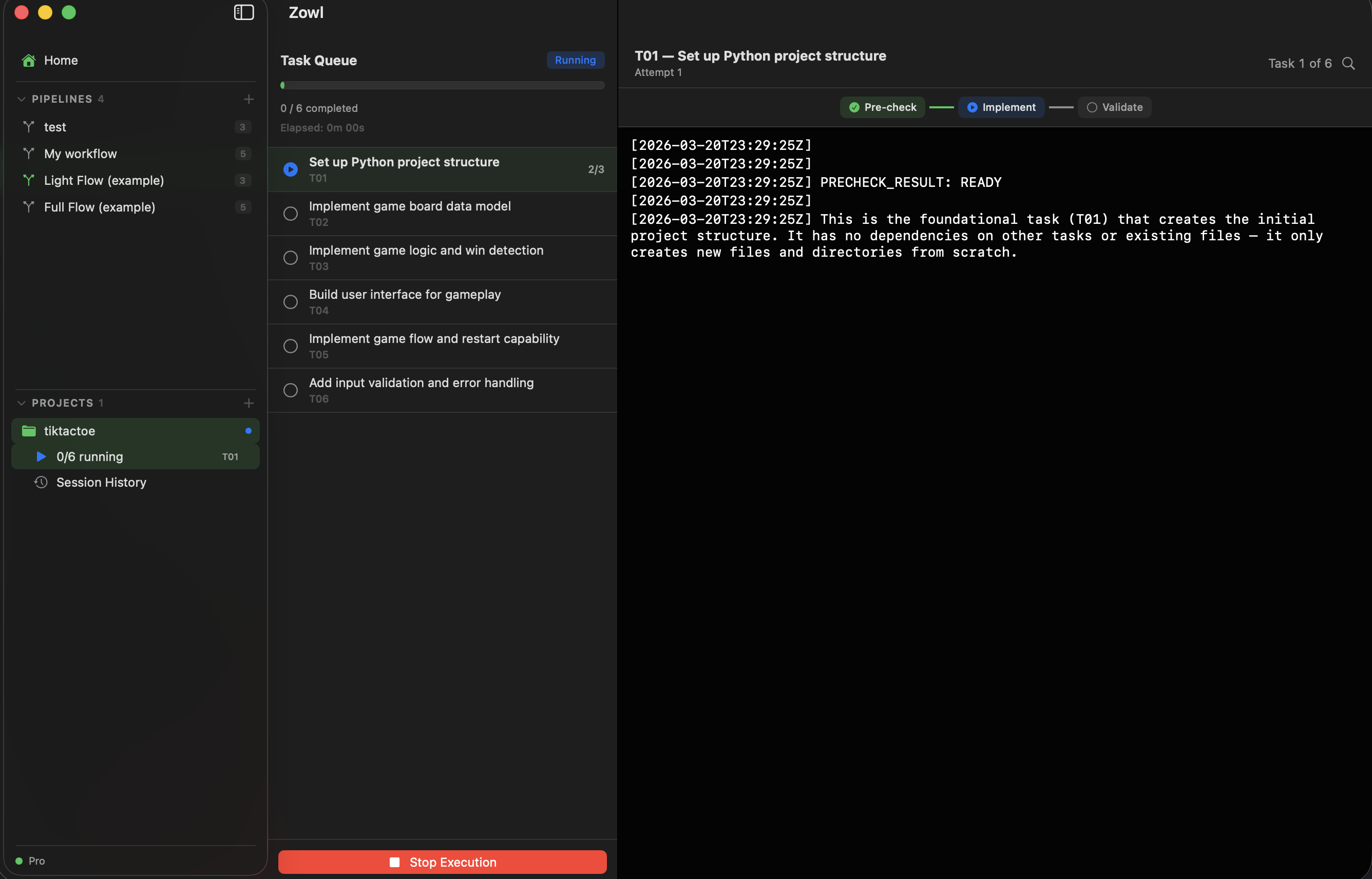Toggle the sidebar panel icon
The width and height of the screenshot is (1372, 879).
tap(244, 12)
